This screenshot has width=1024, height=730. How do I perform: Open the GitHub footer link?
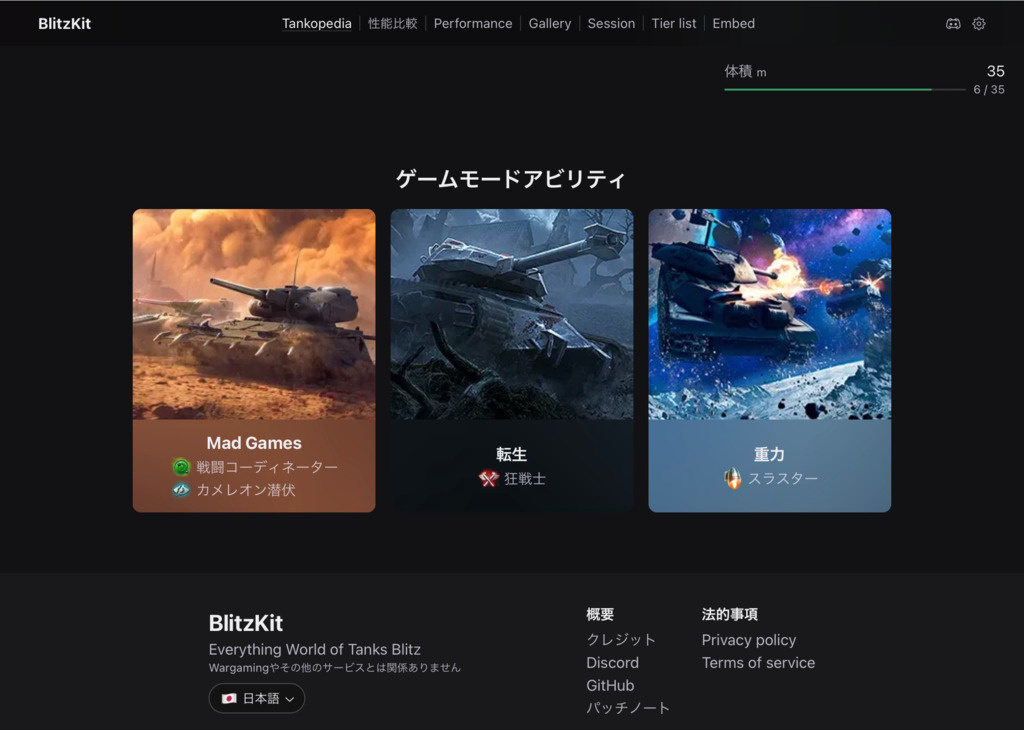pos(610,686)
